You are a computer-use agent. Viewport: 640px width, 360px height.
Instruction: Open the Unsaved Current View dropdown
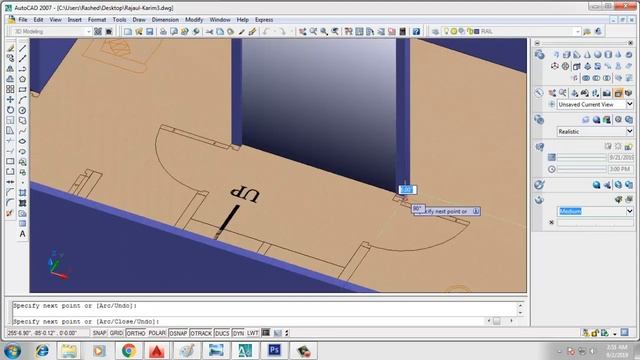(629, 104)
